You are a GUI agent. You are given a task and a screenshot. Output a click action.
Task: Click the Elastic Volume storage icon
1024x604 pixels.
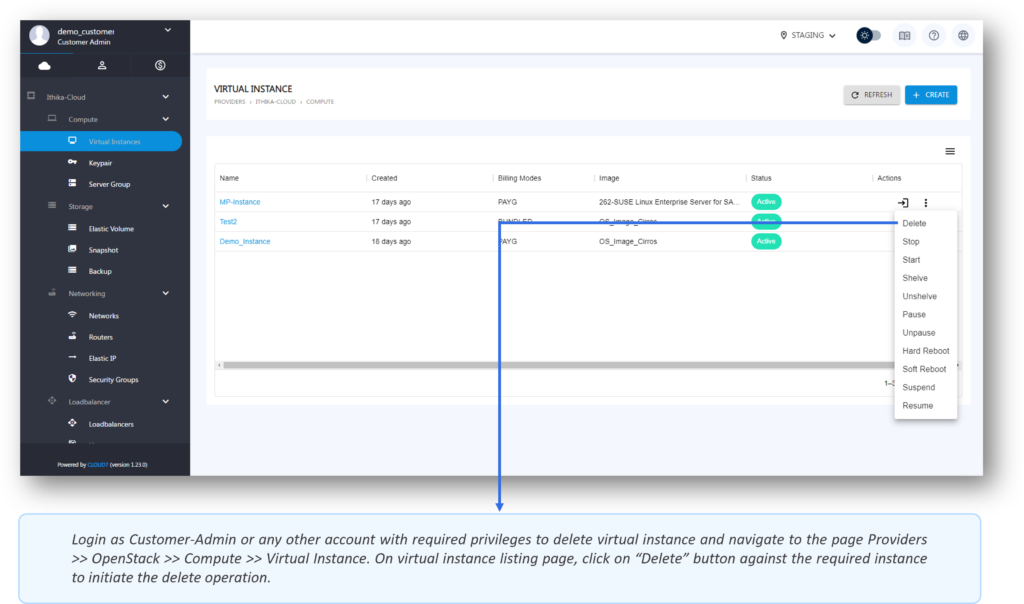click(x=72, y=227)
